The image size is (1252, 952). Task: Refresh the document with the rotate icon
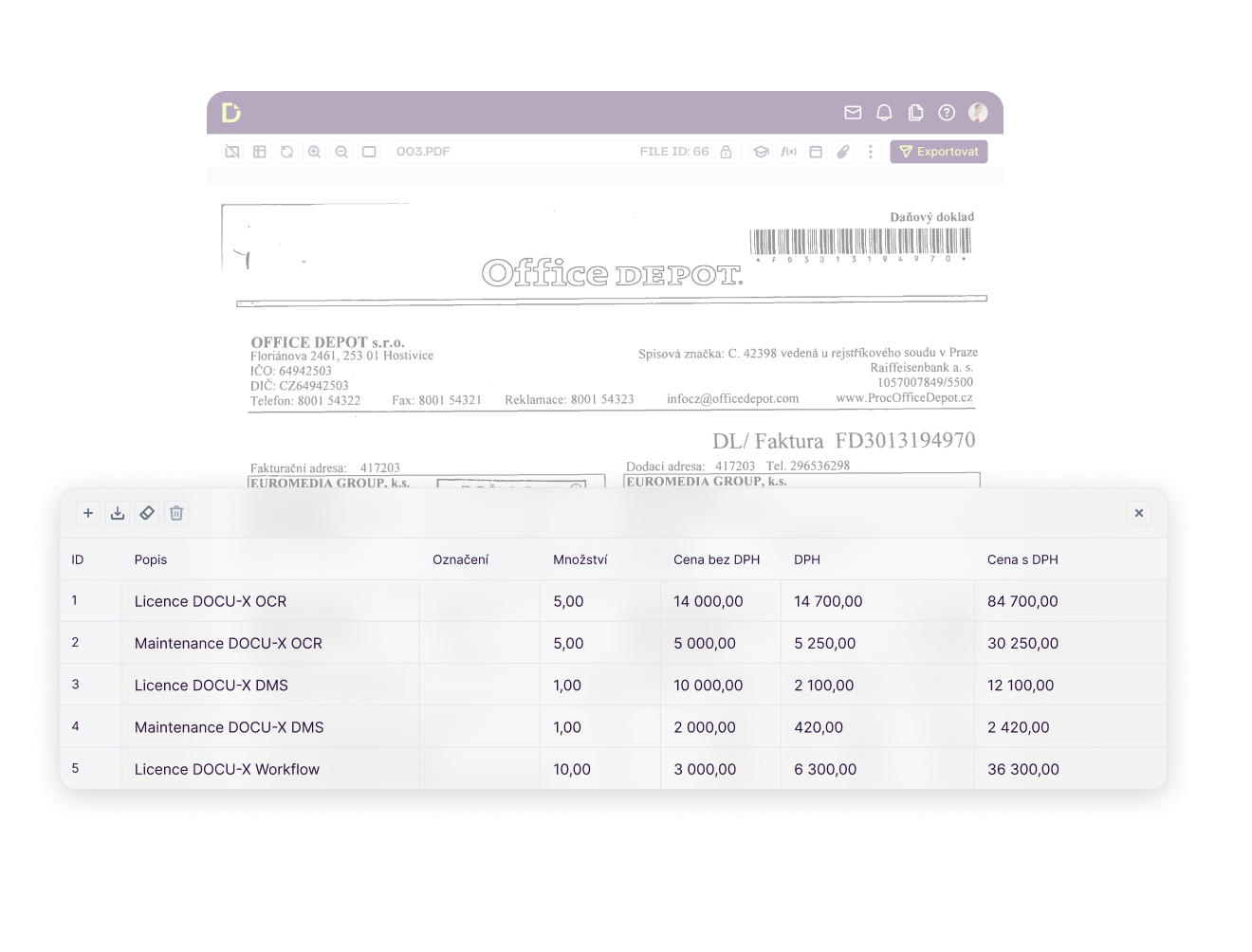click(286, 152)
